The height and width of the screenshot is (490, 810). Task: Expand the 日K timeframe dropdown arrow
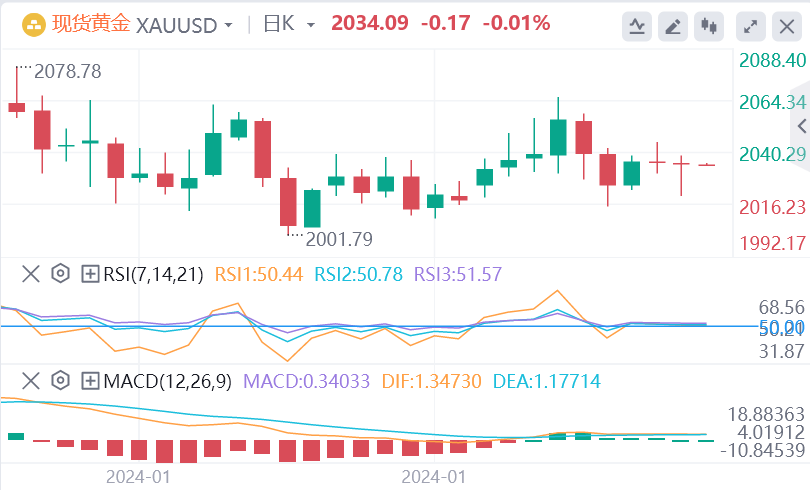(310, 25)
